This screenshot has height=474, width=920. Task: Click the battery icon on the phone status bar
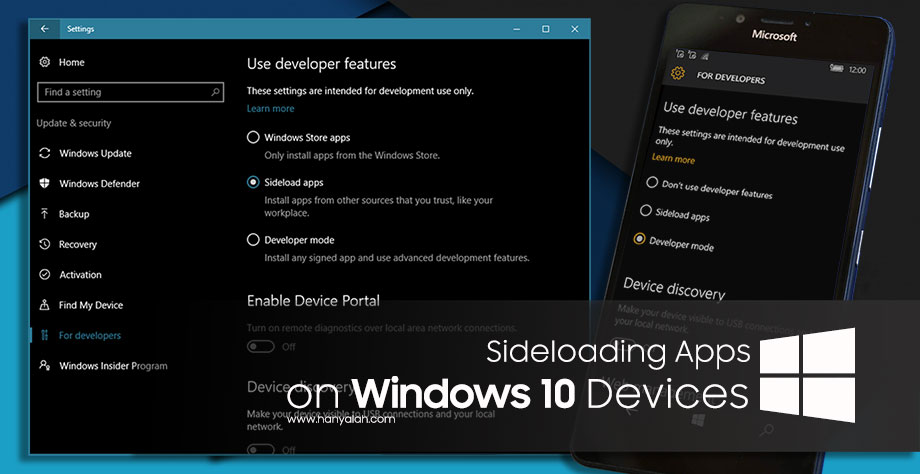837,69
